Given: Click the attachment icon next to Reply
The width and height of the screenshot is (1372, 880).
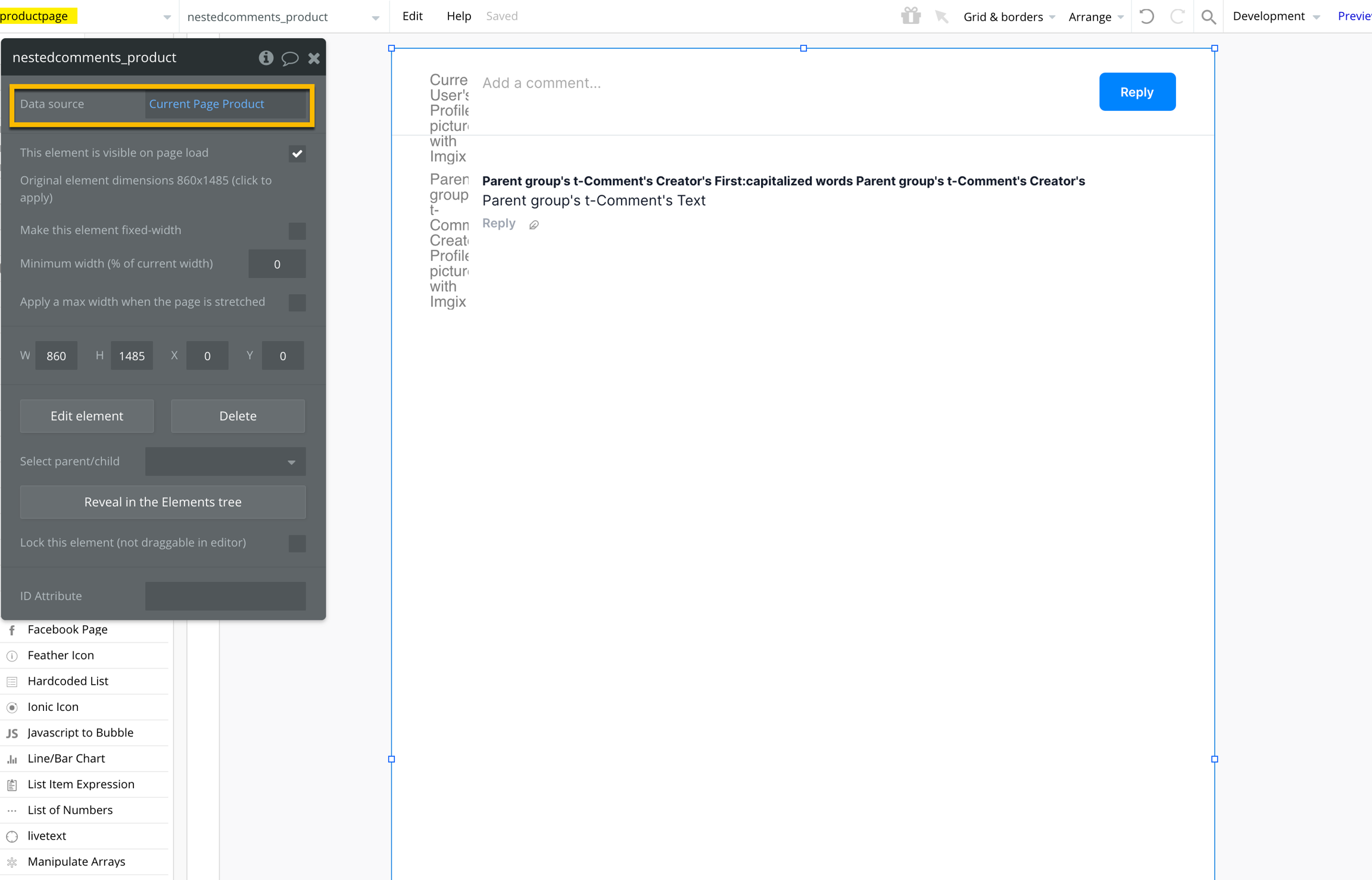Looking at the screenshot, I should [x=534, y=224].
